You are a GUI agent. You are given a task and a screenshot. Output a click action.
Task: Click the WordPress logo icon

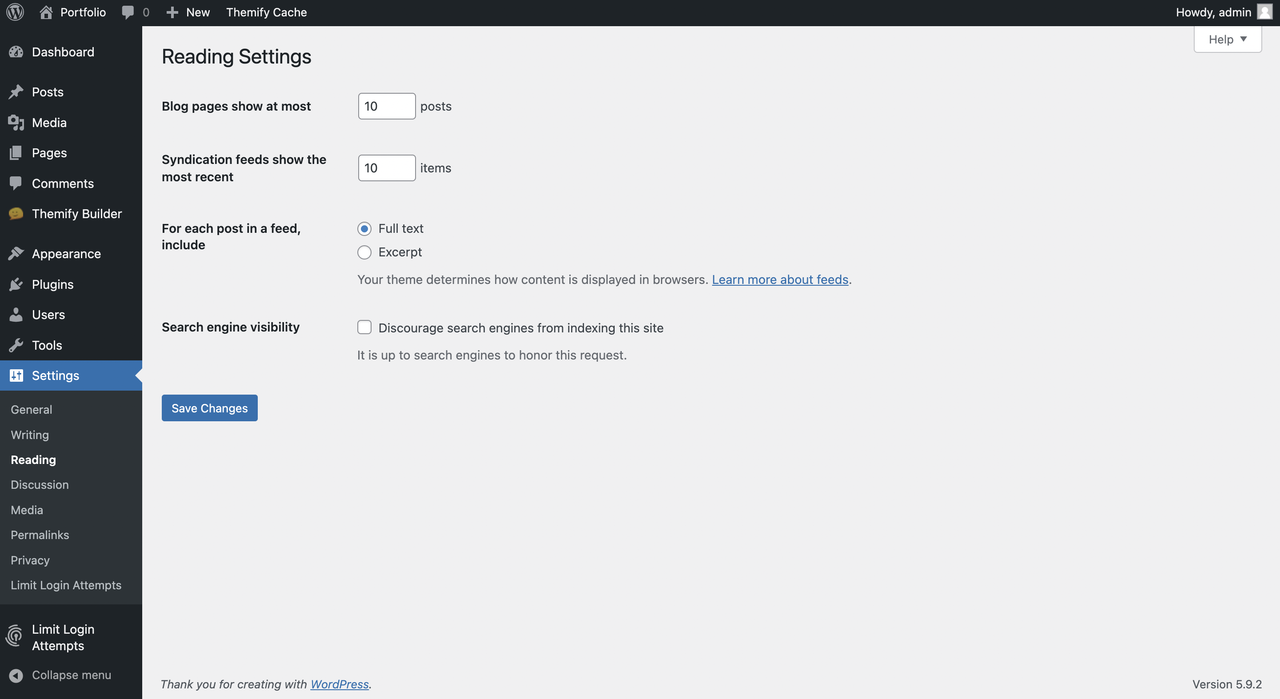click(15, 12)
